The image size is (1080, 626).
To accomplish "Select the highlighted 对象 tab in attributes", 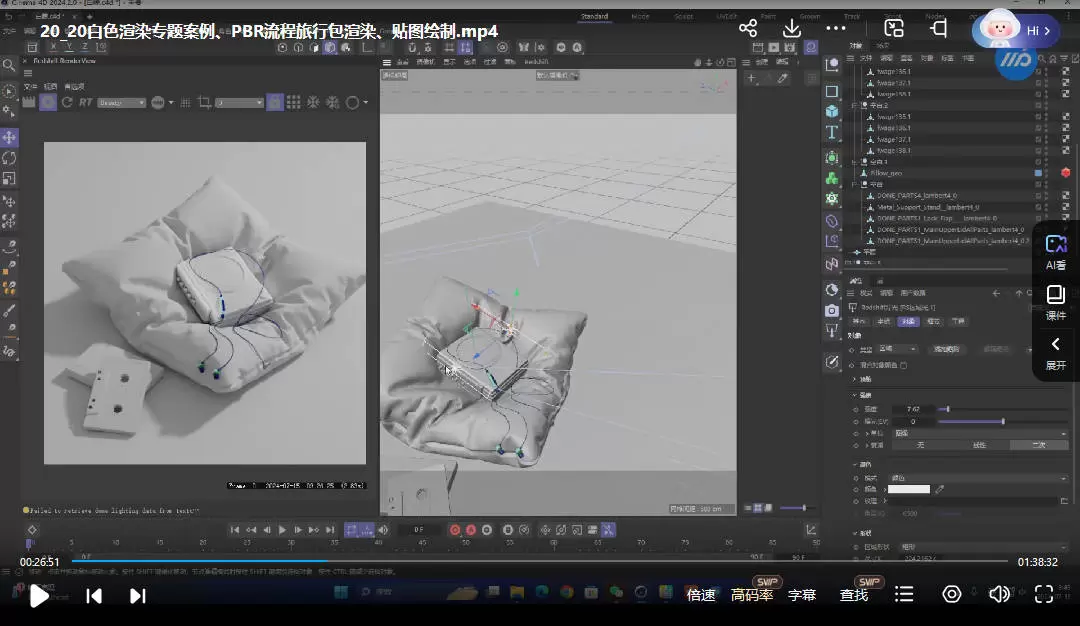I will (x=908, y=322).
